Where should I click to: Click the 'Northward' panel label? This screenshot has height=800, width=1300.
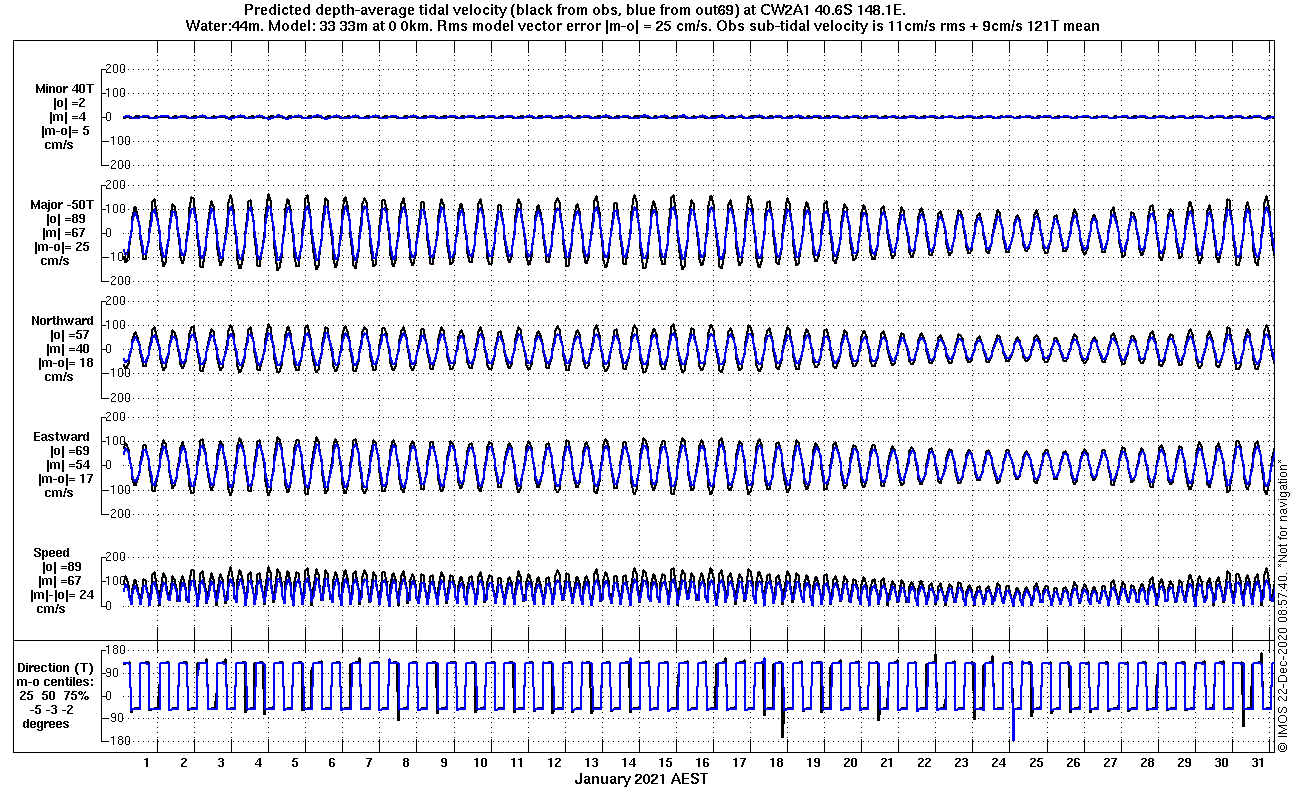(x=63, y=321)
